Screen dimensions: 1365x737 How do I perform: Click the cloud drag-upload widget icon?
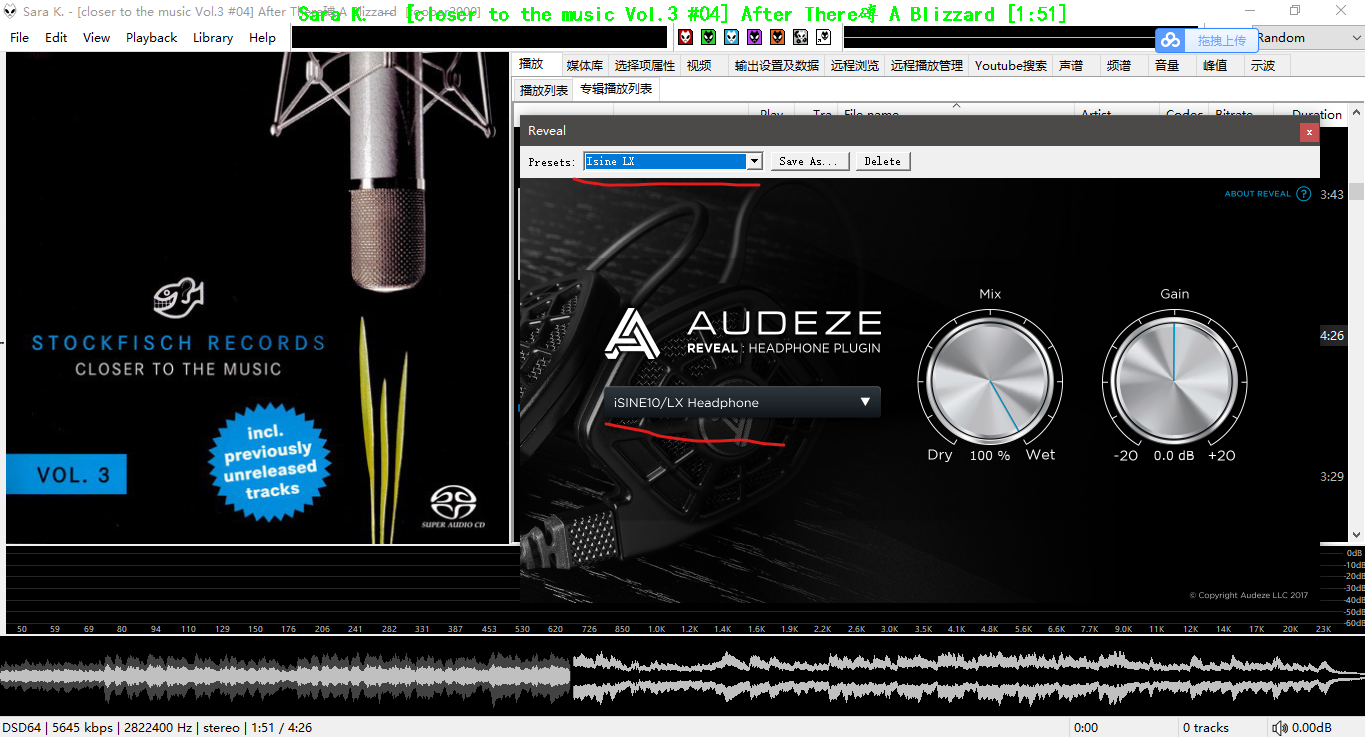1170,40
